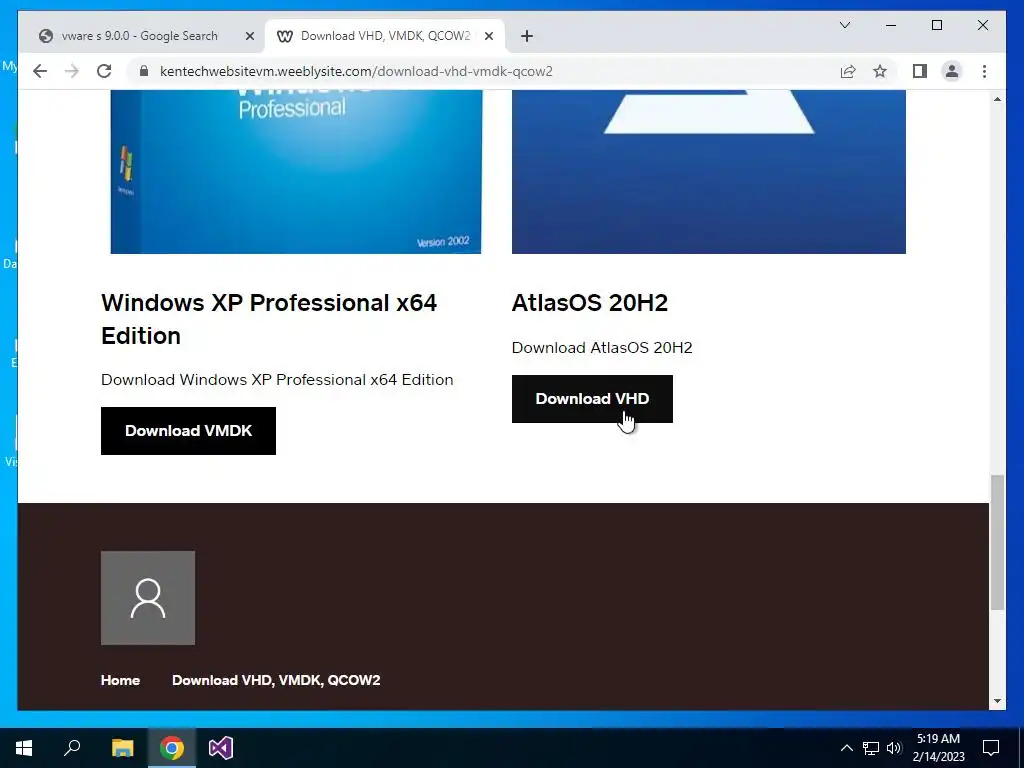Open a new browser tab
This screenshot has width=1024, height=768.
pyautogui.click(x=527, y=36)
